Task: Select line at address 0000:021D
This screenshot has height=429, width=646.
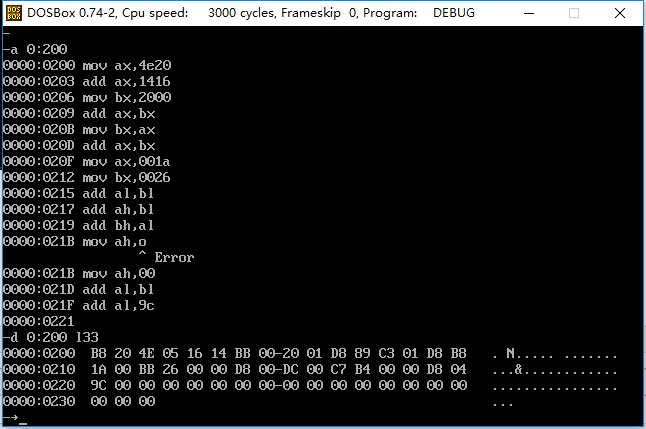Action: coord(79,290)
